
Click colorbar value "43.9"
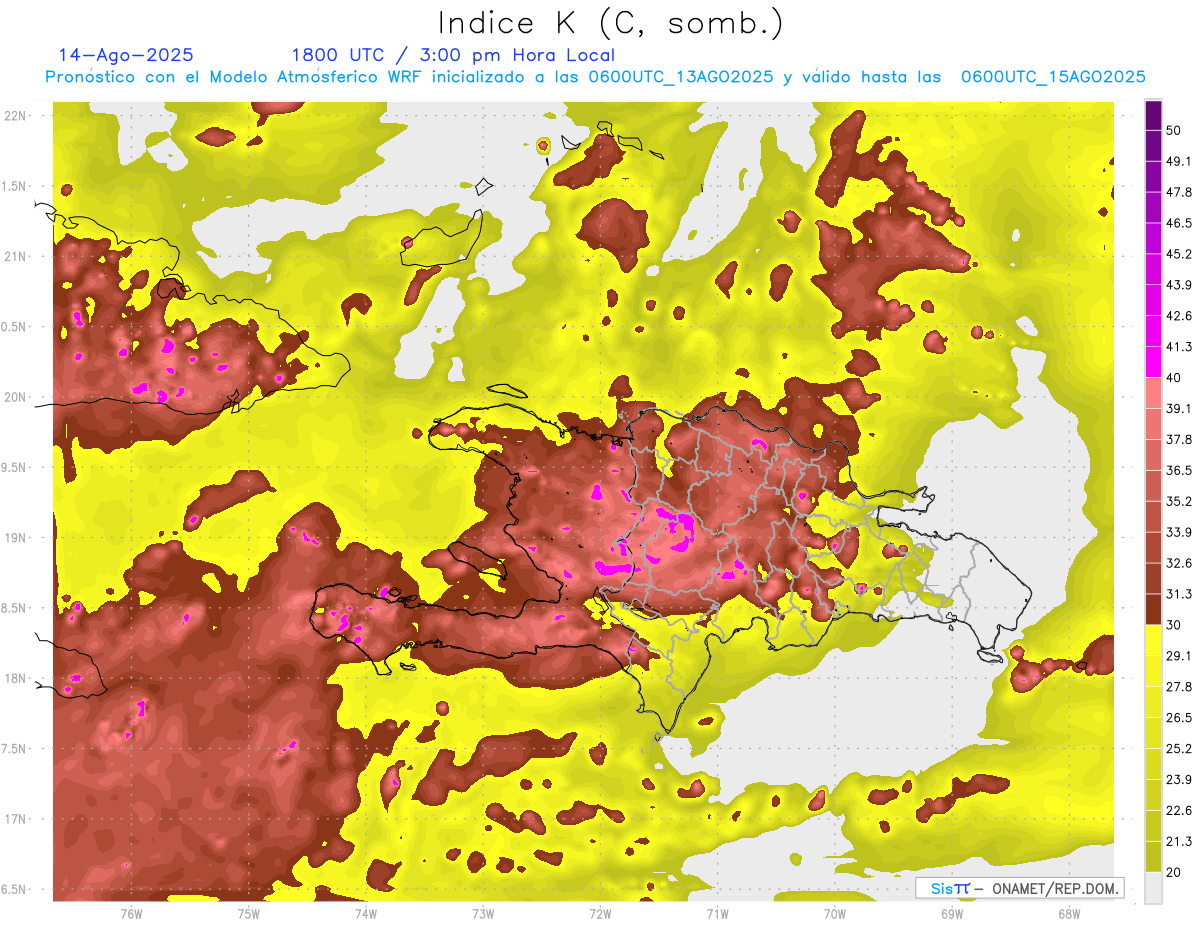(x=1178, y=285)
